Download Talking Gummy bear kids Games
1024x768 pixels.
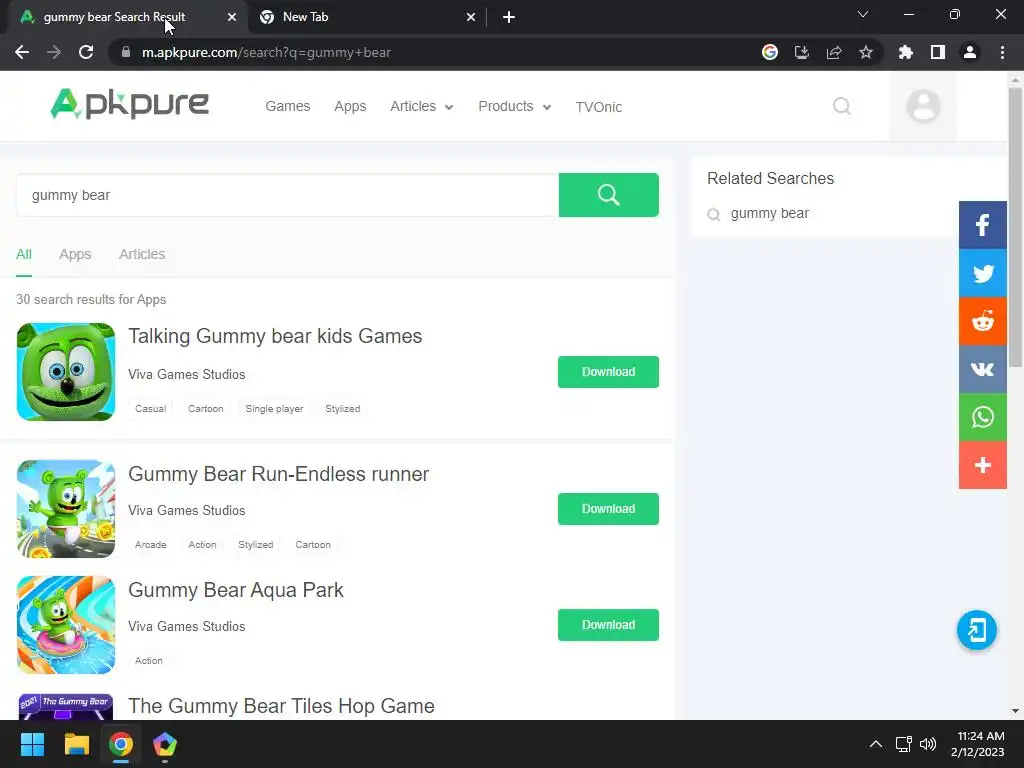pyautogui.click(x=608, y=372)
